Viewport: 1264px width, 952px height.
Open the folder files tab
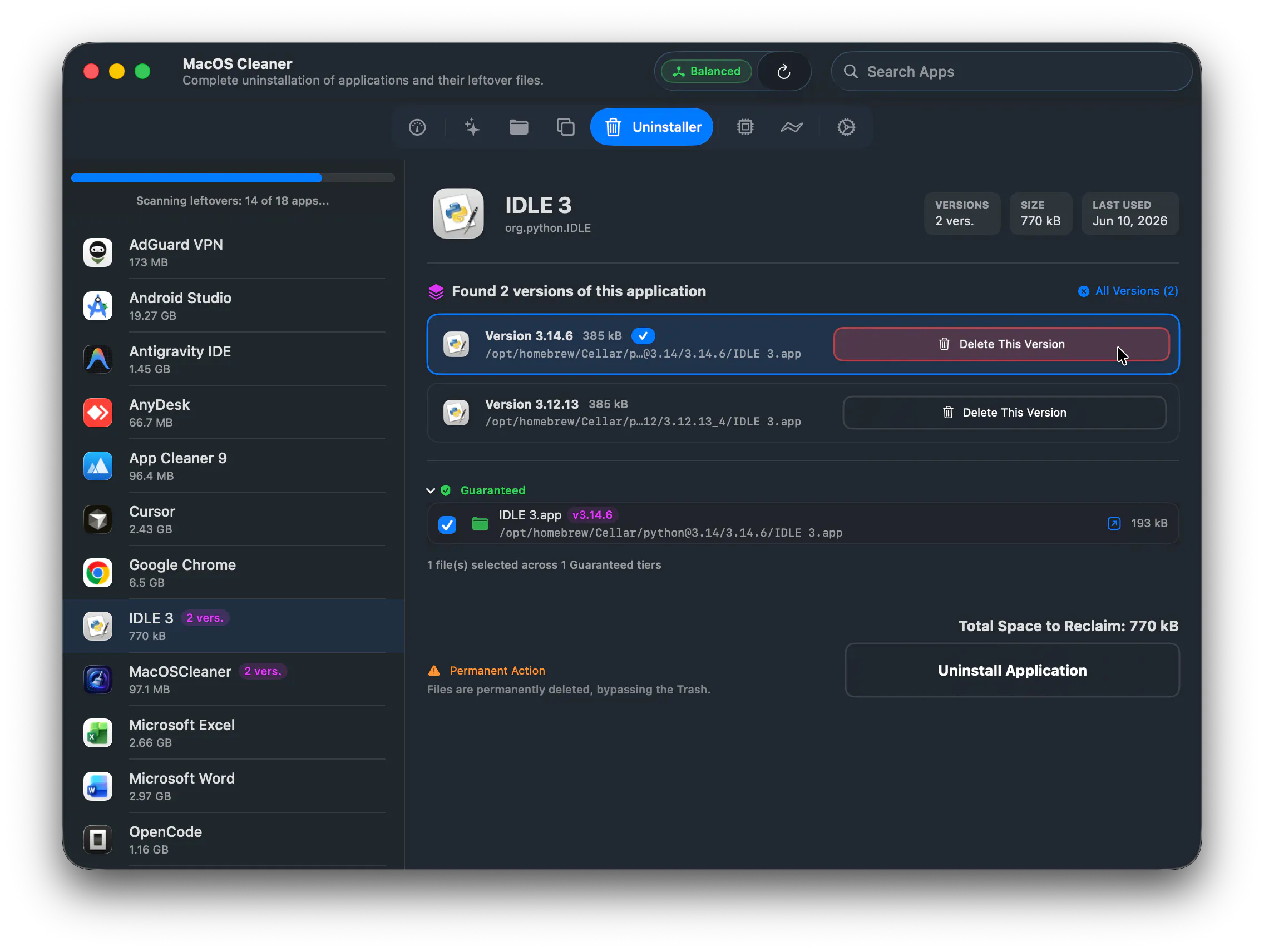[519, 127]
